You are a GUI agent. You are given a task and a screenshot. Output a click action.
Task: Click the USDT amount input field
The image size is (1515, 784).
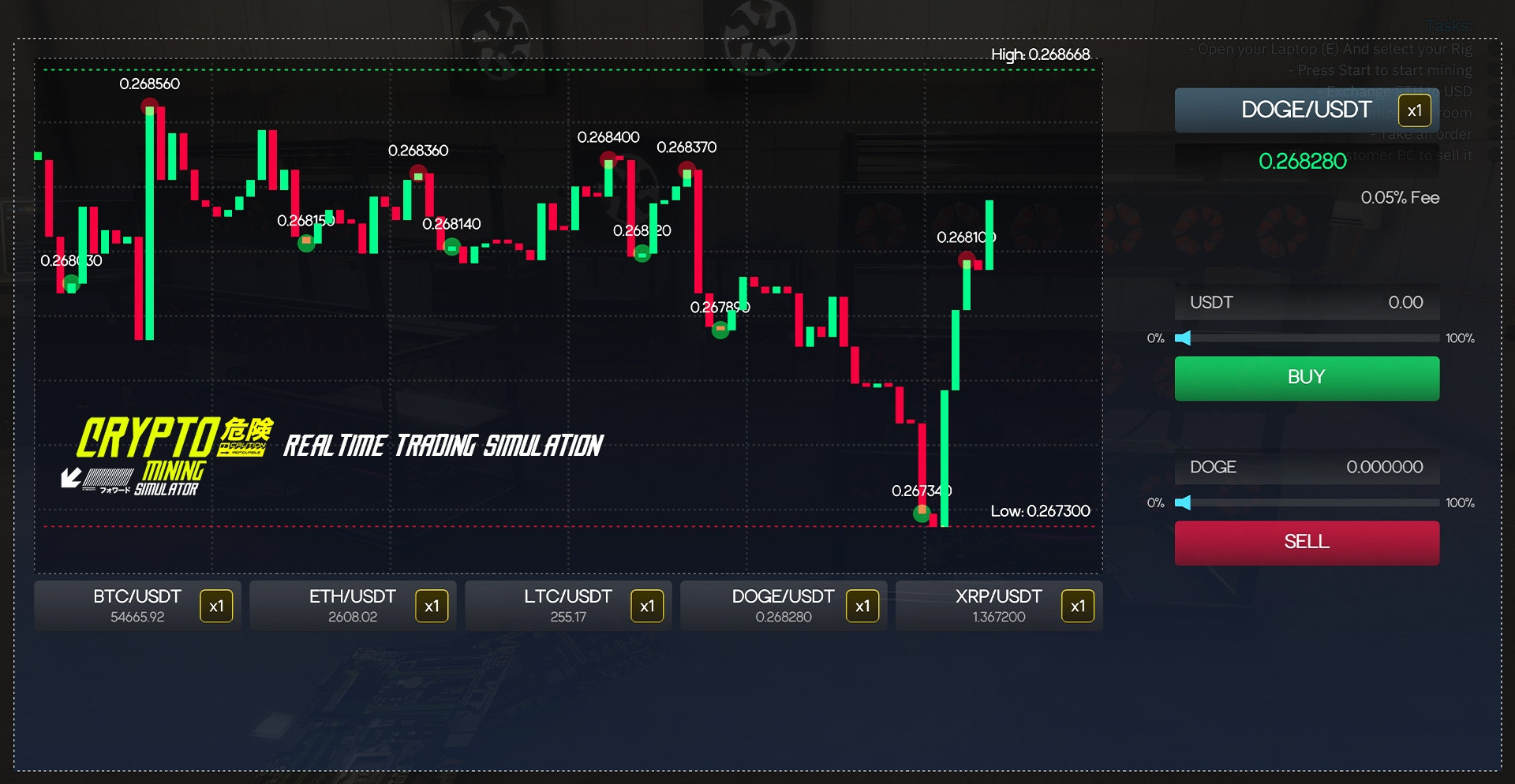pos(1307,303)
